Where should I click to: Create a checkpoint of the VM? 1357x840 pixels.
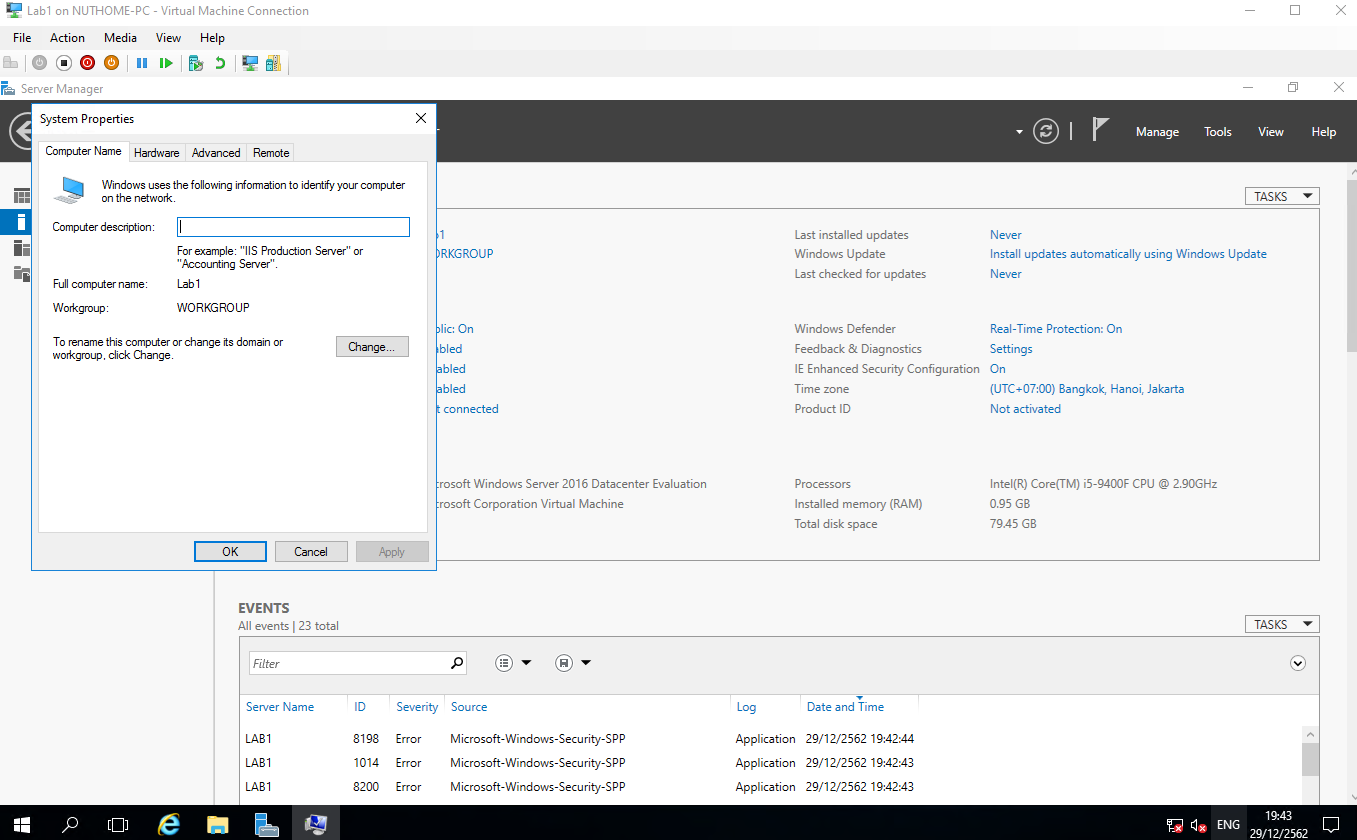coord(195,62)
